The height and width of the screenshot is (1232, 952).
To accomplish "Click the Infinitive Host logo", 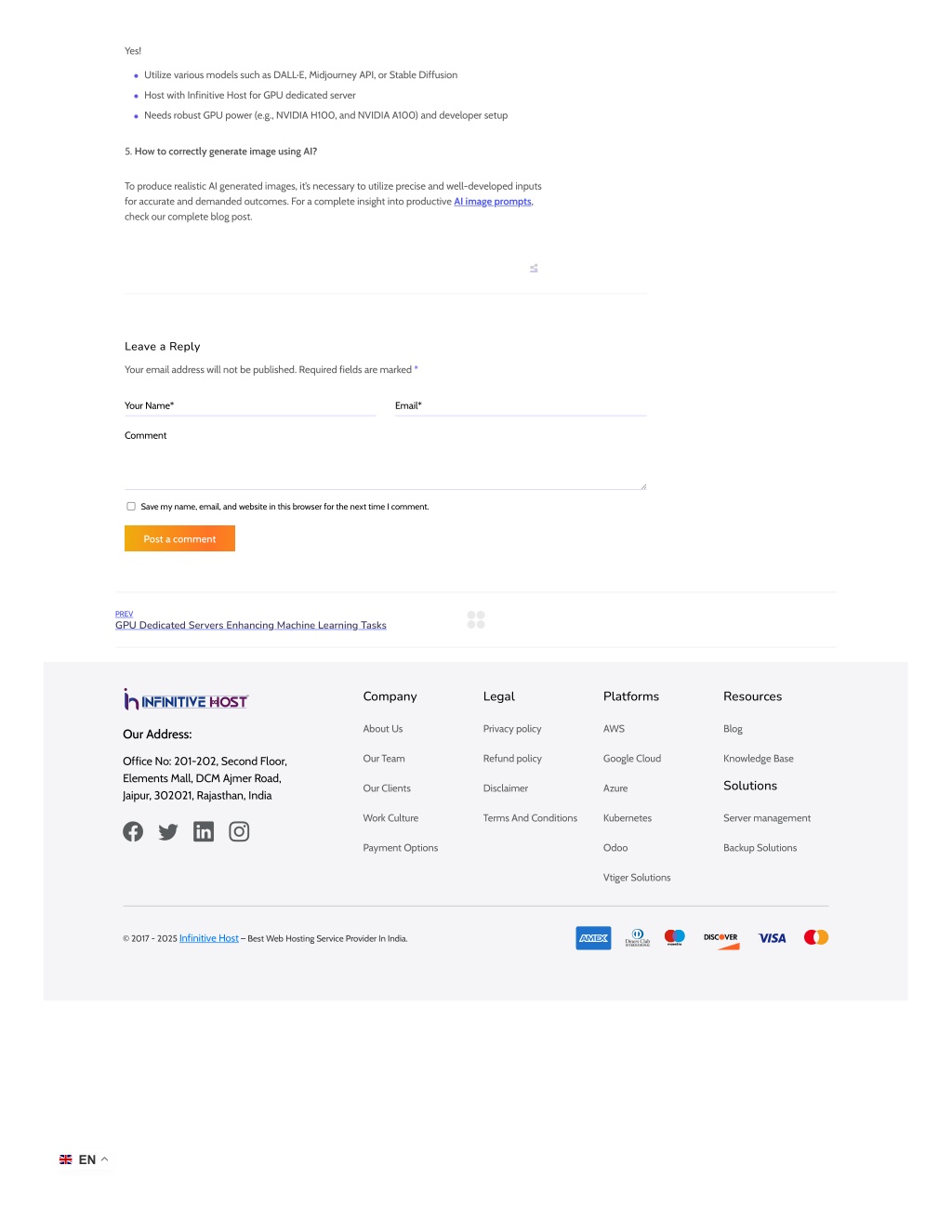I will 186,699.
